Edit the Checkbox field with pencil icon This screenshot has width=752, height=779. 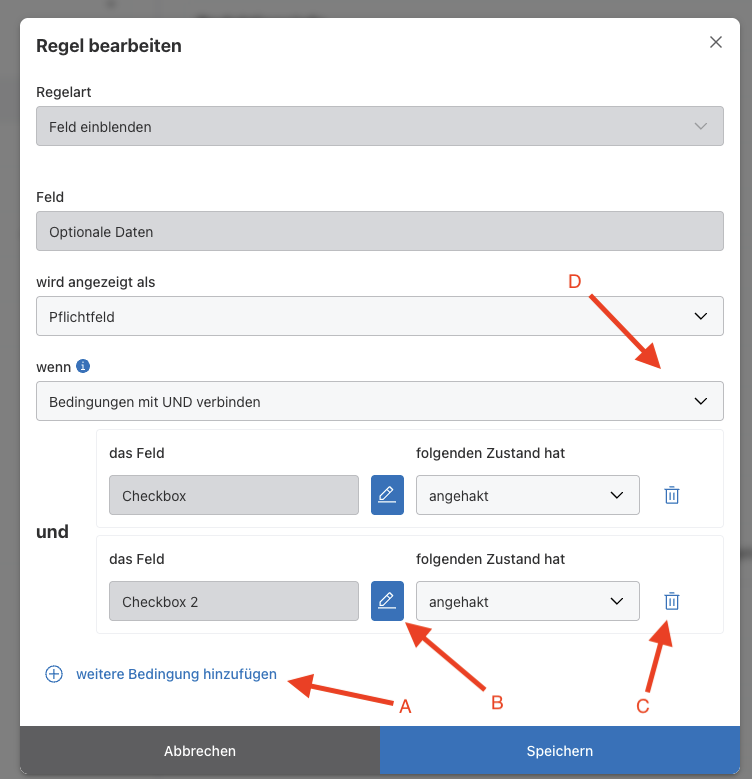[387, 495]
